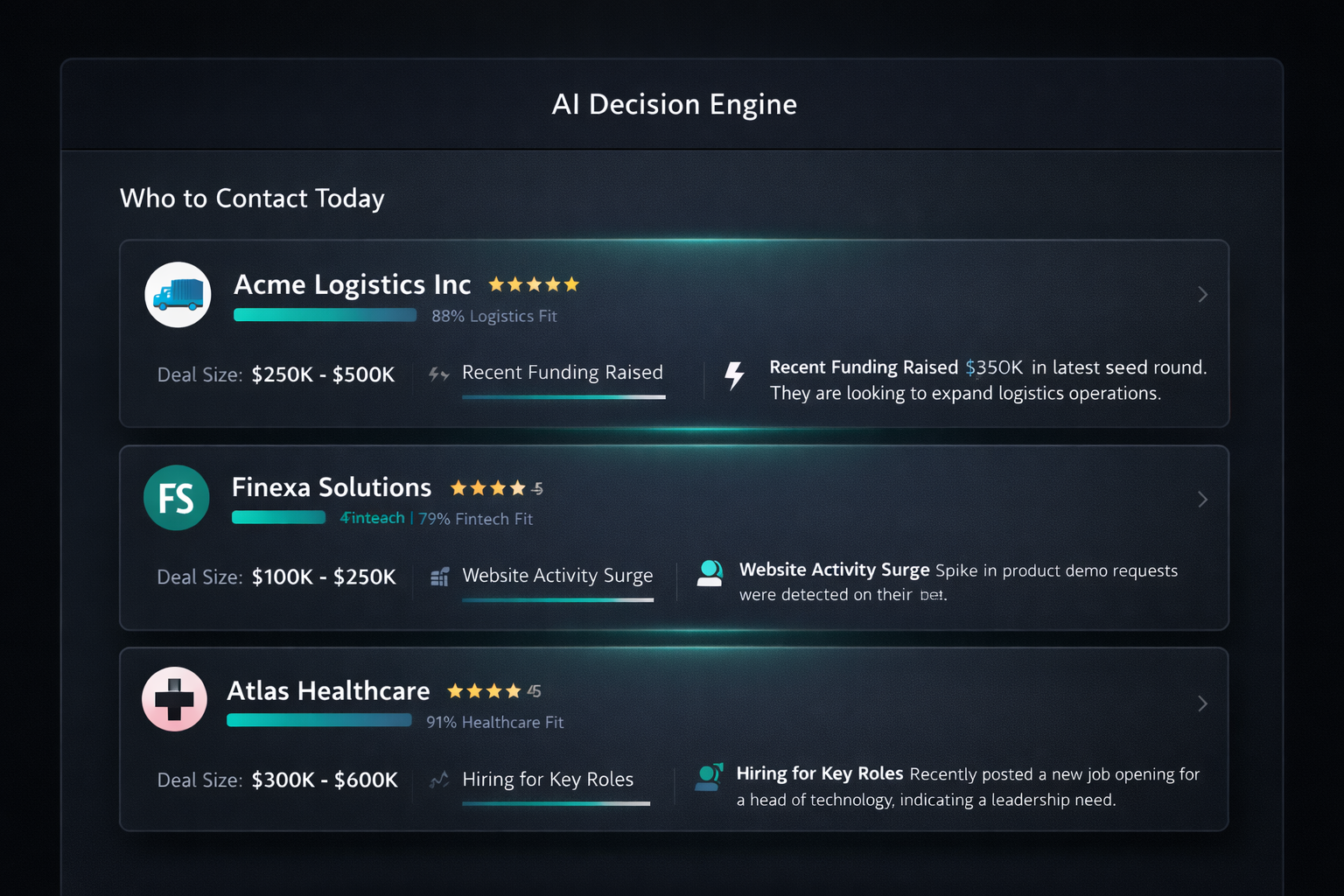
Task: Click the Finexa Solutions FS logo
Action: 176,498
